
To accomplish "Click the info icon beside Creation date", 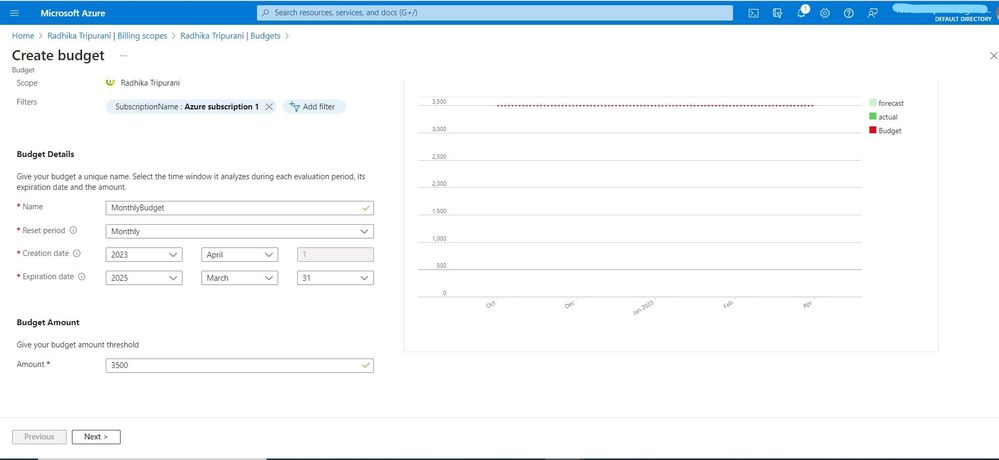I will tap(77, 254).
